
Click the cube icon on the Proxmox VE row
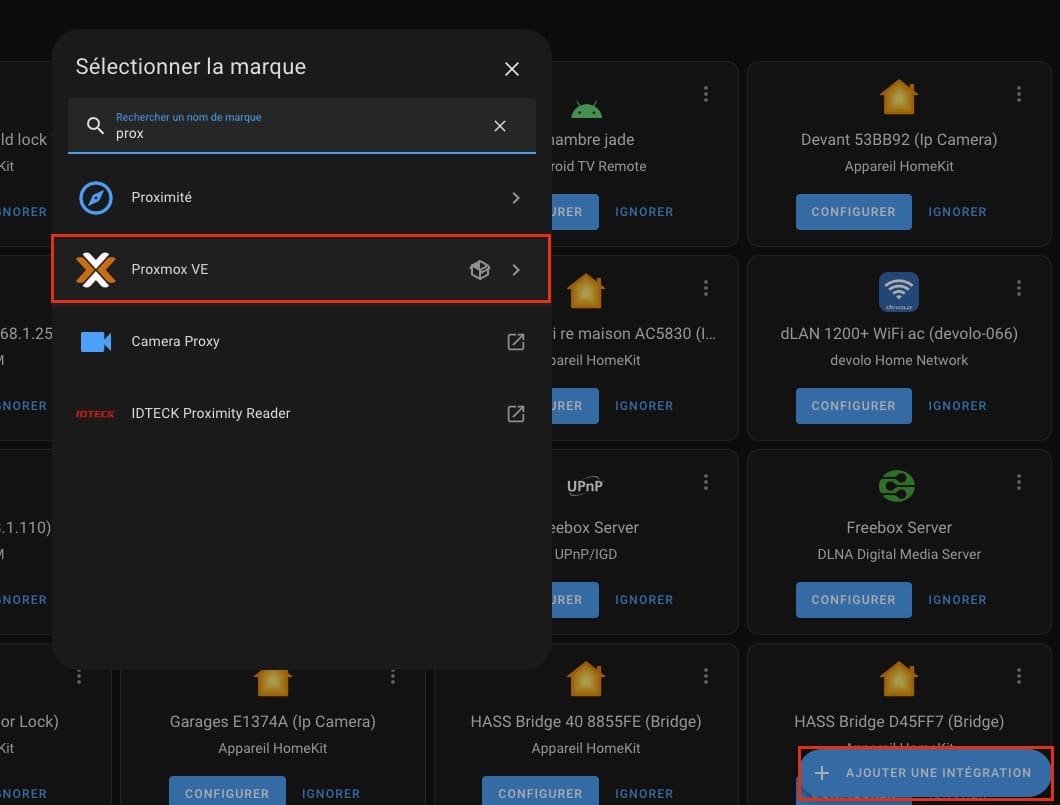479,270
